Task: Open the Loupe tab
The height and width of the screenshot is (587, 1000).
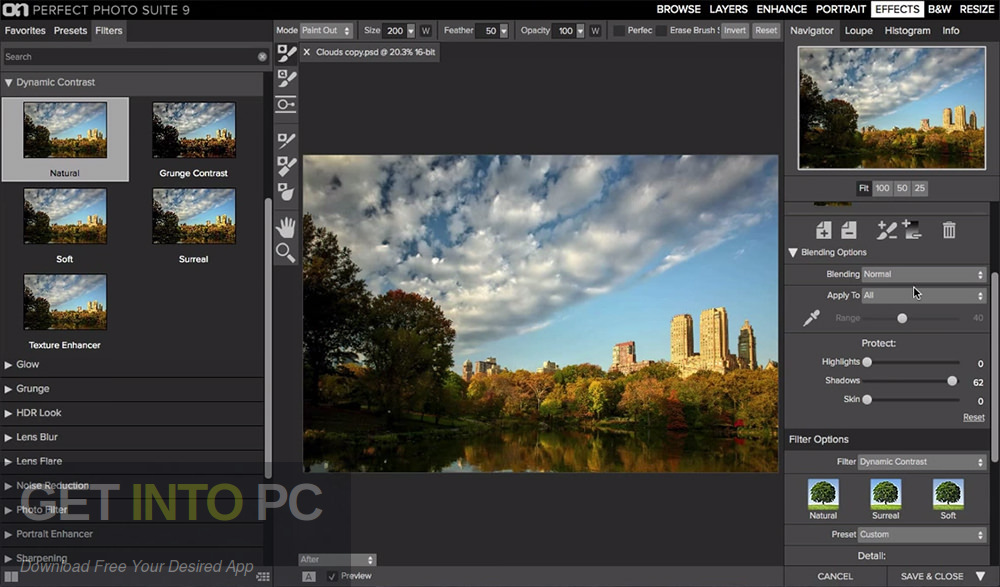Action: point(858,31)
